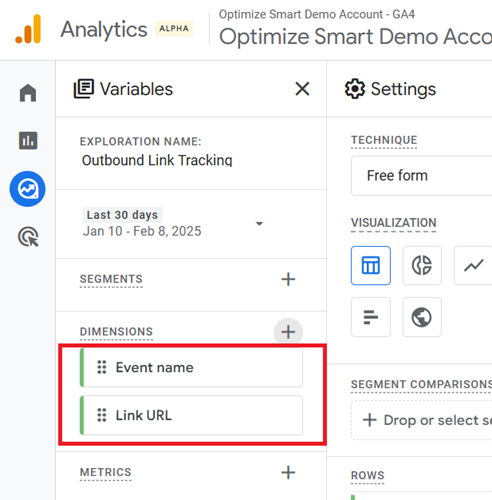The width and height of the screenshot is (492, 500).
Task: Open Reports from the sidebar bar-chart icon
Action: (x=28, y=140)
